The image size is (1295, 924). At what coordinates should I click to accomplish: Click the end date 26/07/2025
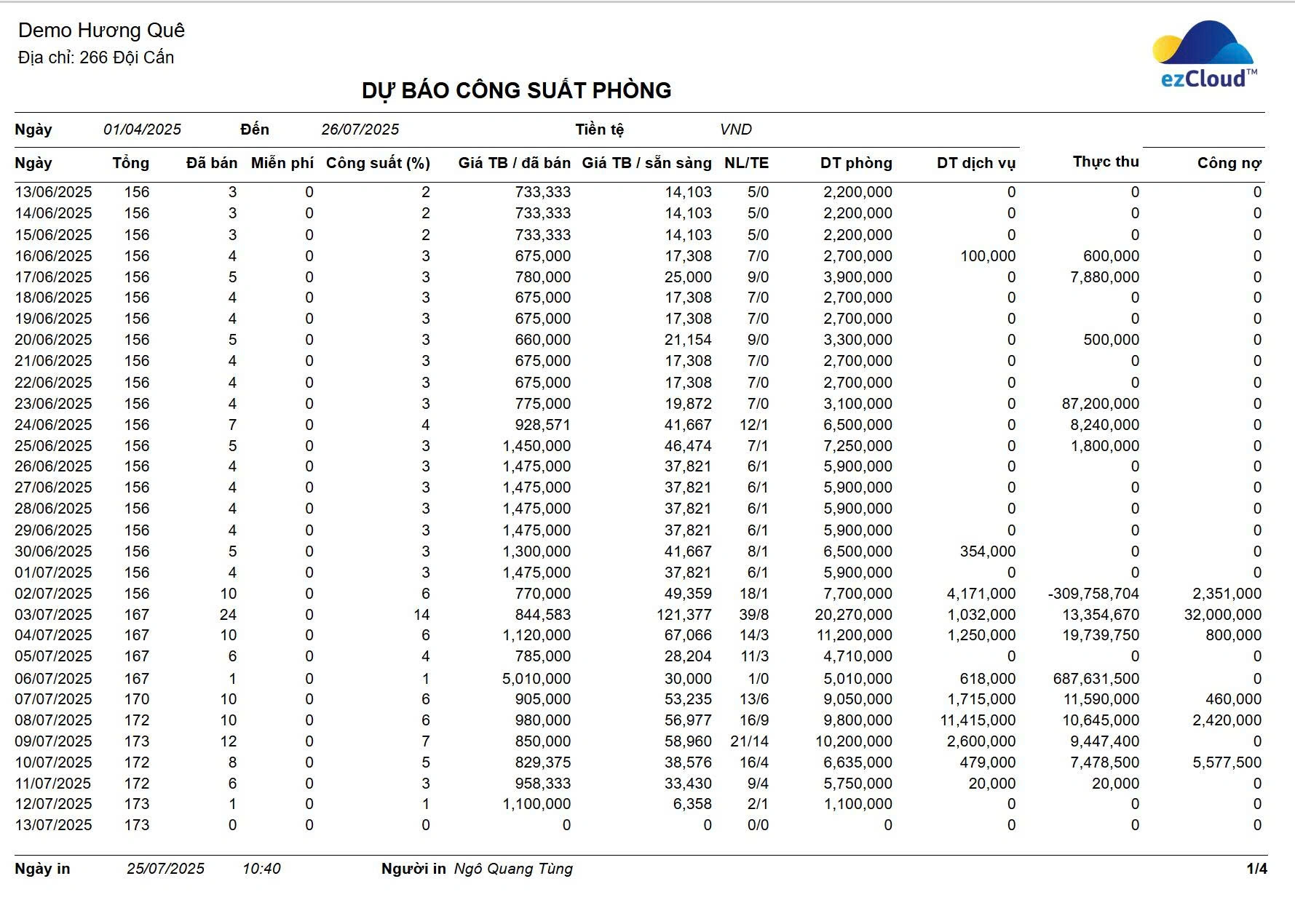pos(360,130)
